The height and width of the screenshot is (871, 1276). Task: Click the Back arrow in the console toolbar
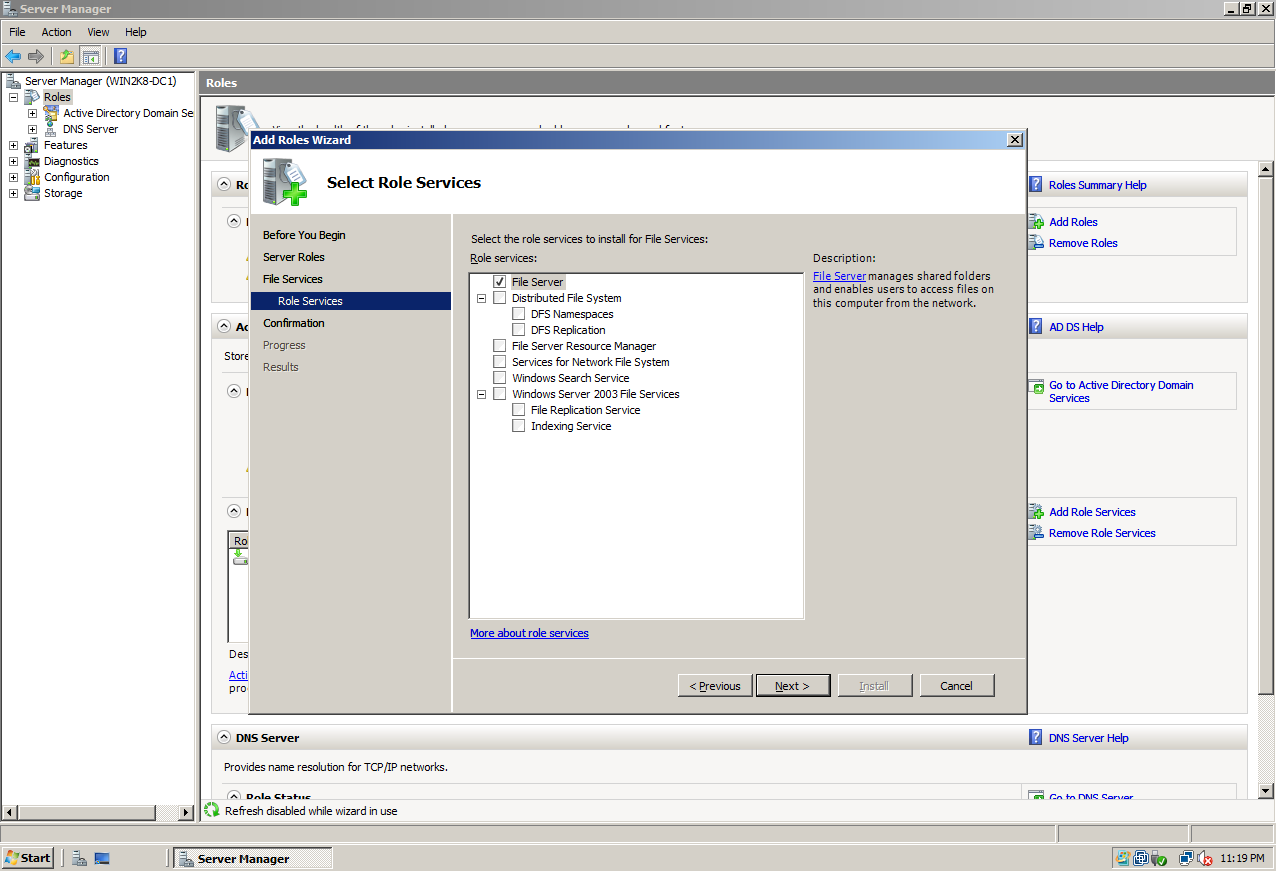(13, 56)
